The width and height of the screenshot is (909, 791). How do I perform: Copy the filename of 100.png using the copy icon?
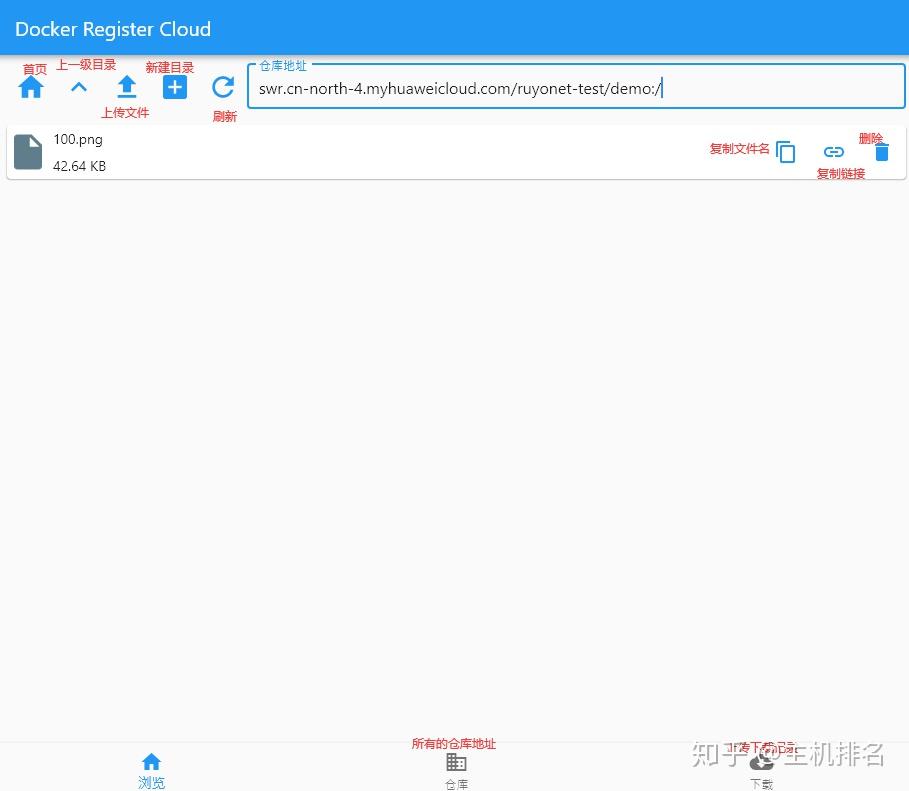pos(786,152)
